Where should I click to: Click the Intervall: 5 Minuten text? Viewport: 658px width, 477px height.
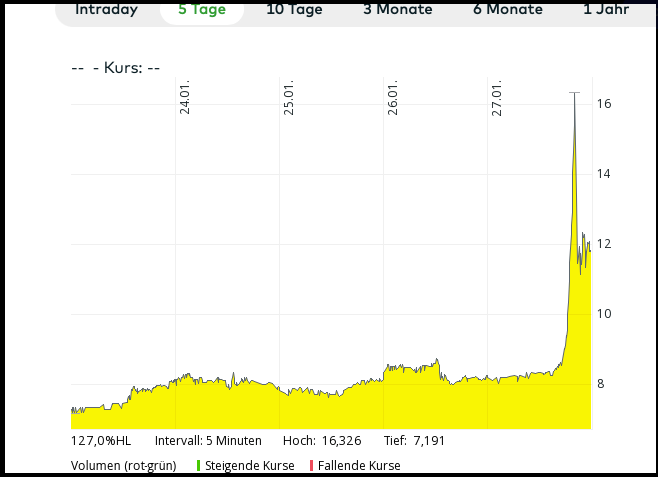click(208, 440)
